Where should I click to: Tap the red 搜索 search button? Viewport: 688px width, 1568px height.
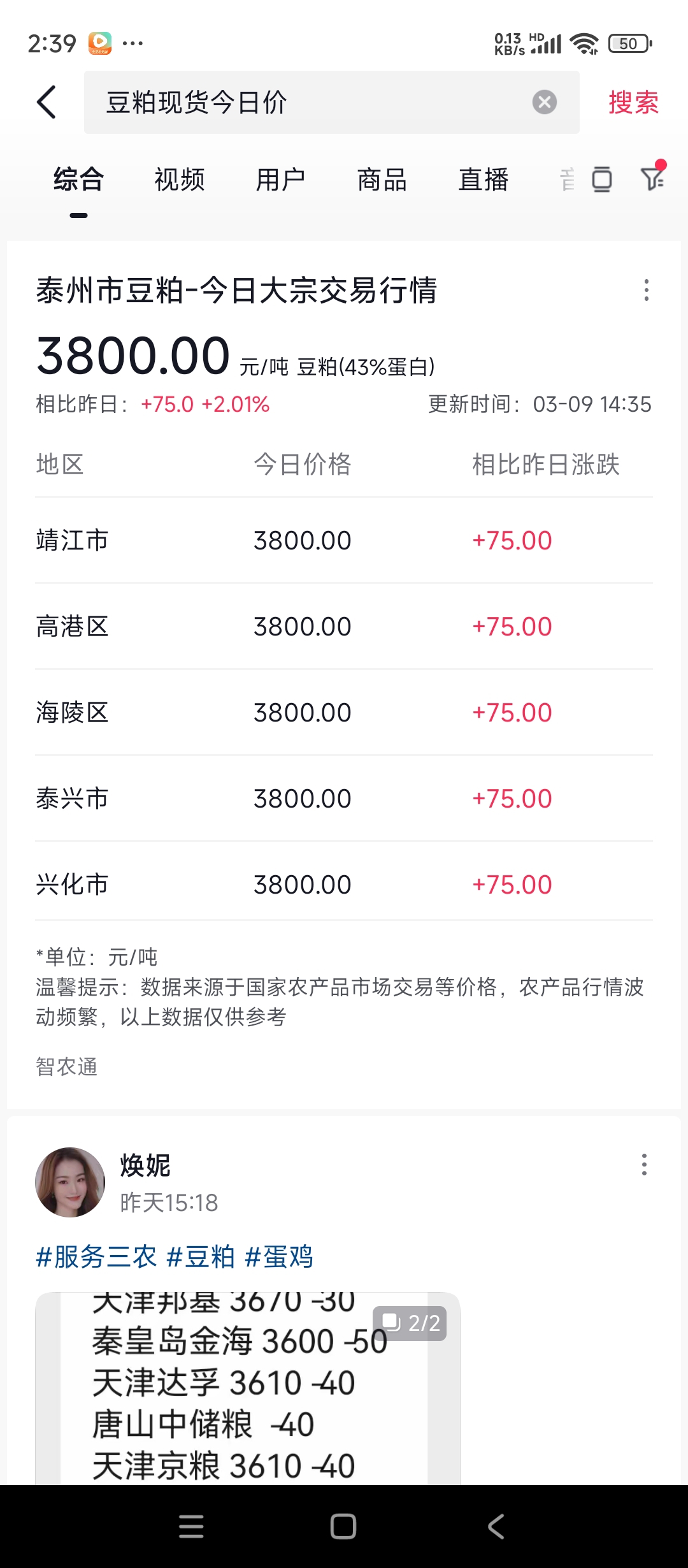pyautogui.click(x=633, y=102)
